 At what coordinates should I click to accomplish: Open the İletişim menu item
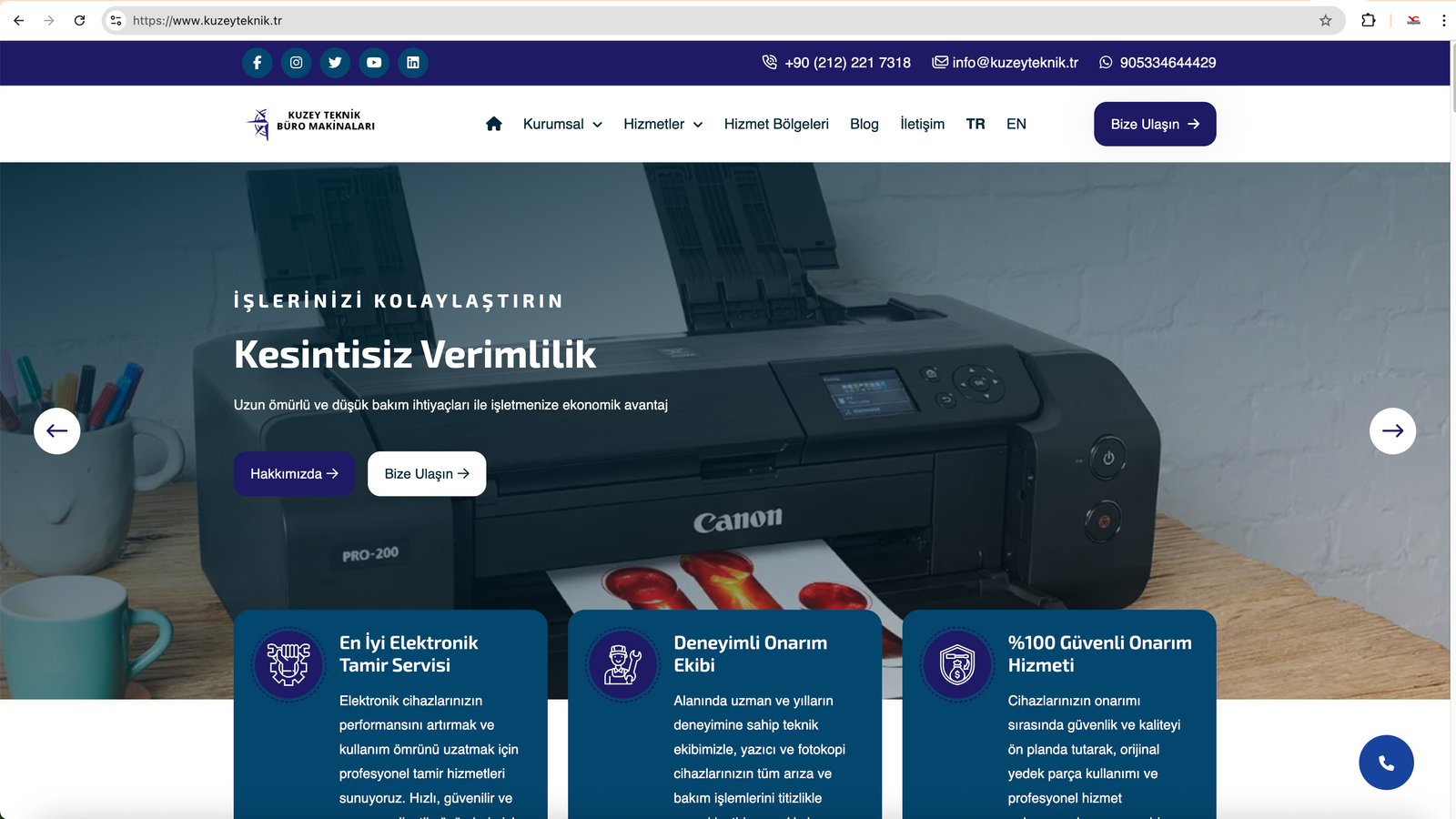(x=922, y=124)
